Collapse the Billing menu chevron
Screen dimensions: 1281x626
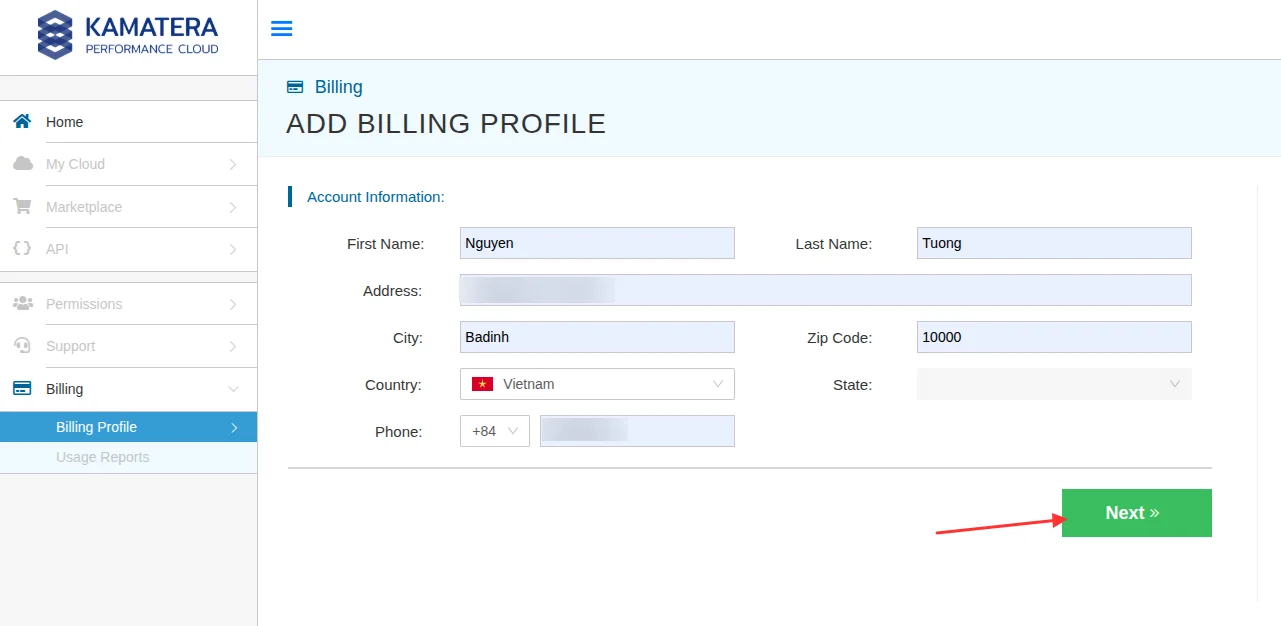(233, 389)
